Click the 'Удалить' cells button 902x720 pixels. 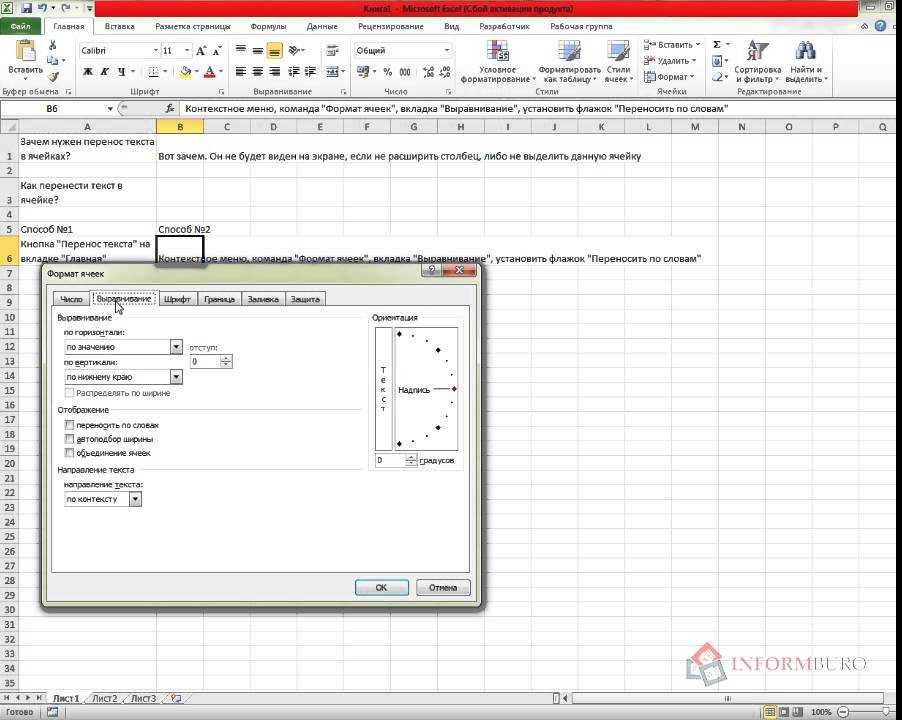point(670,60)
